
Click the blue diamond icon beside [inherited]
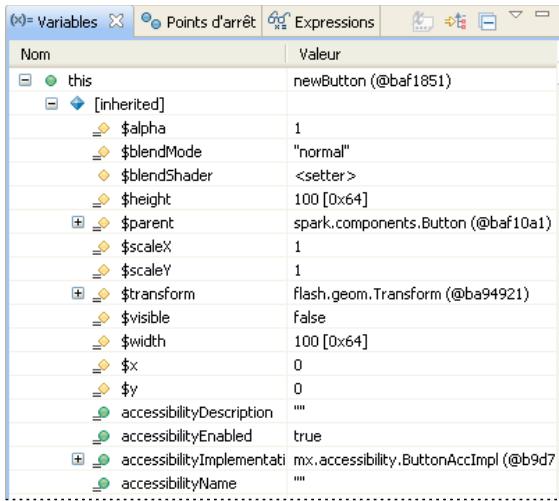(x=77, y=104)
